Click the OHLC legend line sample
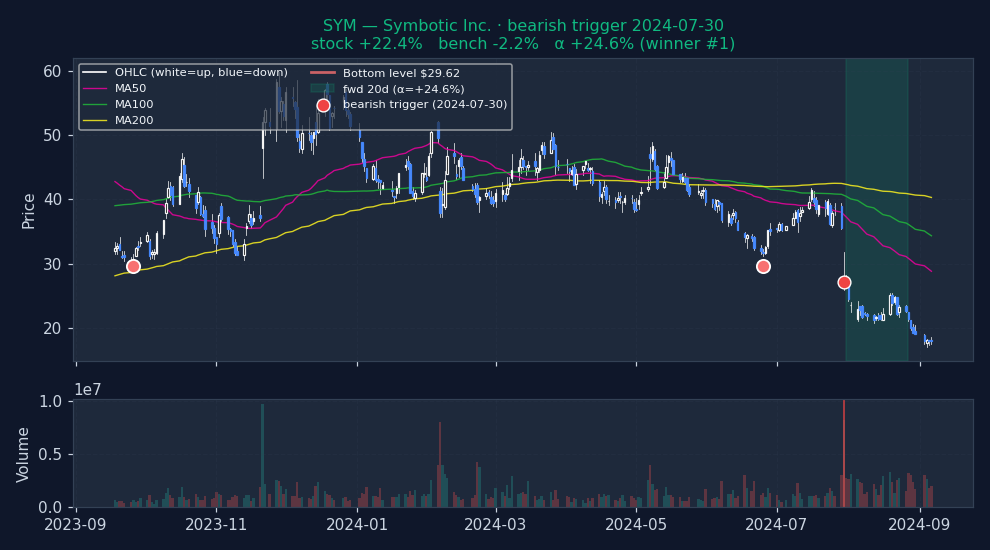This screenshot has width=990, height=550. pos(95,73)
